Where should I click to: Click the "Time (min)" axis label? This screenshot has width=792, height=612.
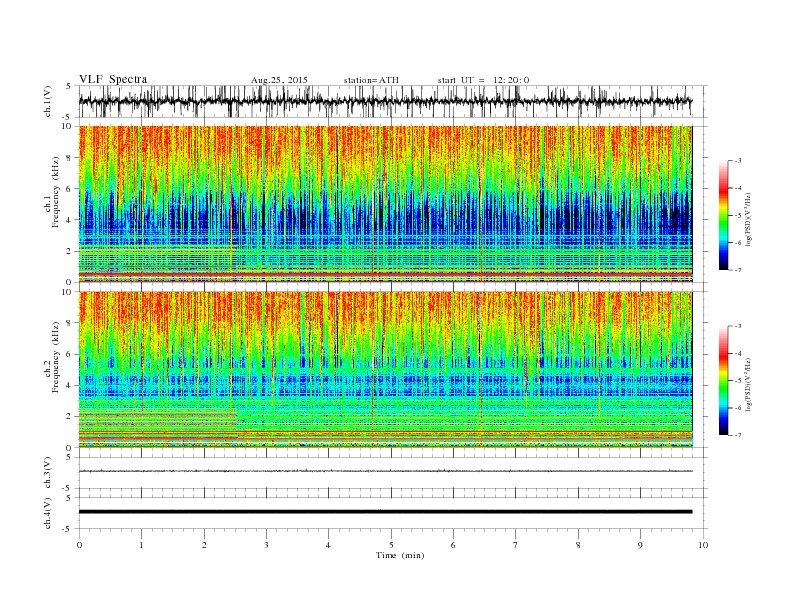tap(400, 555)
